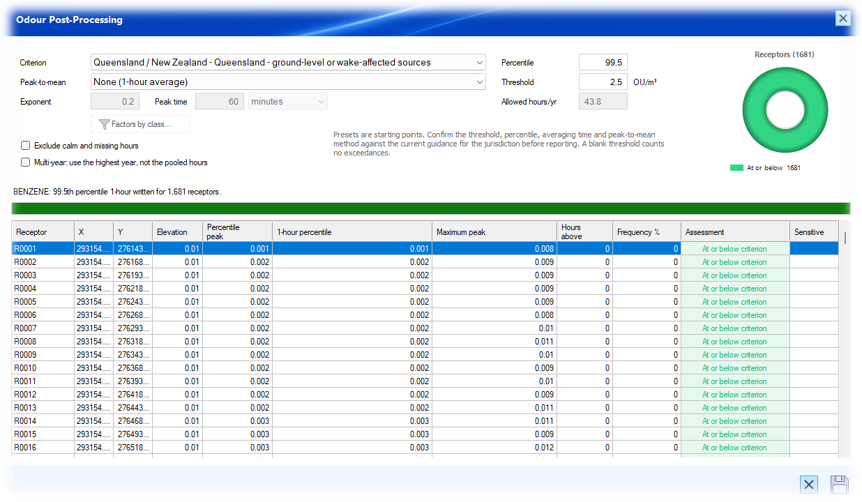This screenshot has width=862, height=502.
Task: Click the Sensitive cell for R0002
Action: (814, 262)
